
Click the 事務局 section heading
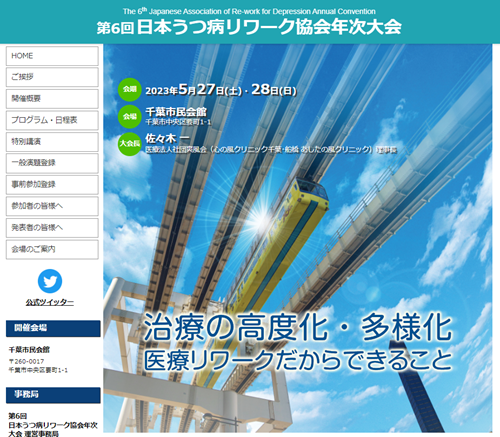click(x=53, y=395)
